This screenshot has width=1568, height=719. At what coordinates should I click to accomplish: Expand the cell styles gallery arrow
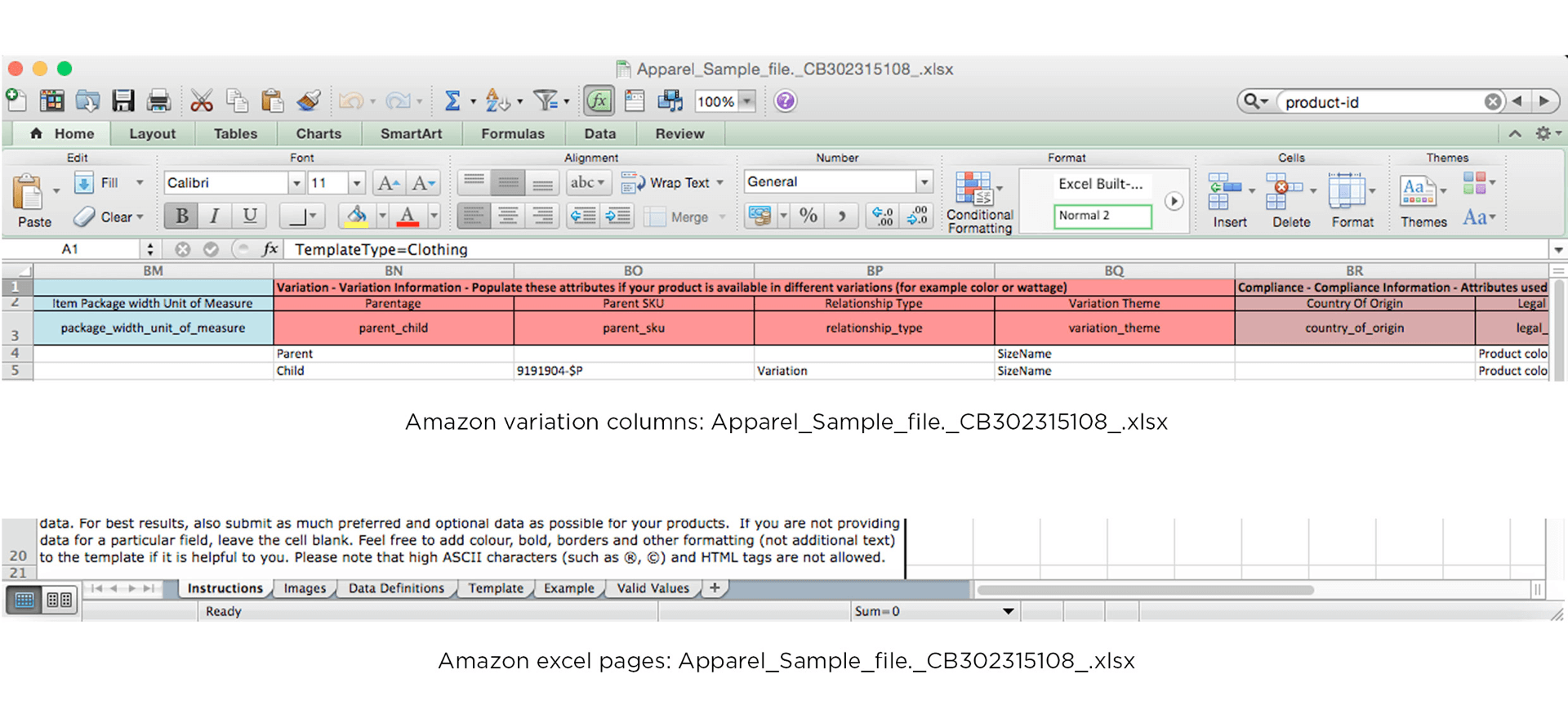(x=1174, y=201)
